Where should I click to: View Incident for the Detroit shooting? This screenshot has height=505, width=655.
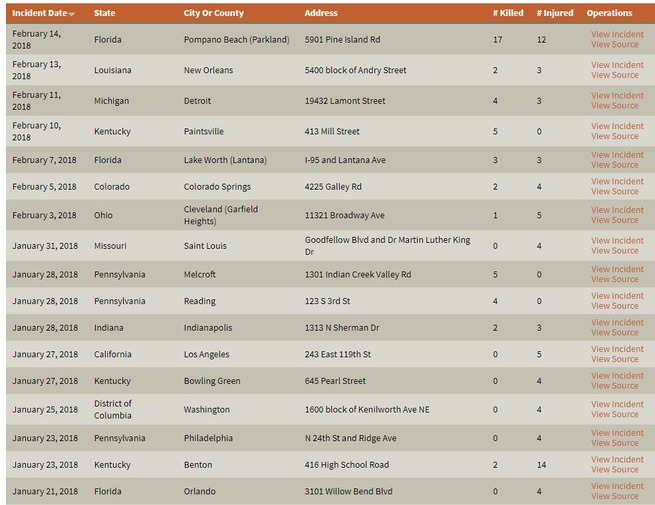617,96
